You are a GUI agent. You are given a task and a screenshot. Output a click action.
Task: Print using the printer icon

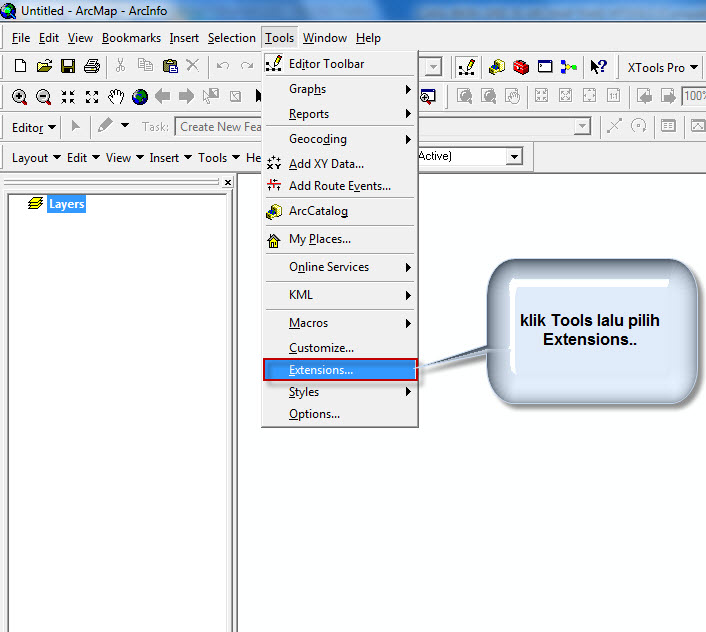point(92,66)
